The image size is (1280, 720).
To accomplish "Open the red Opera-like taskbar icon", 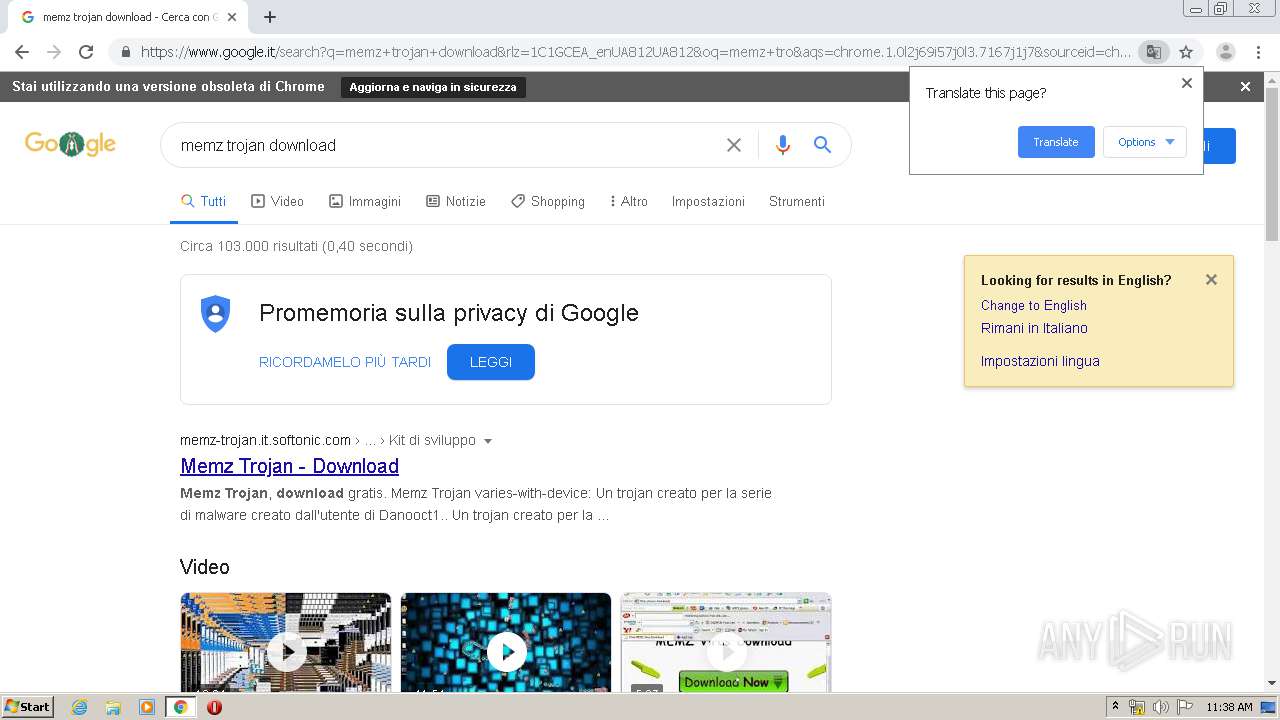I will [214, 707].
